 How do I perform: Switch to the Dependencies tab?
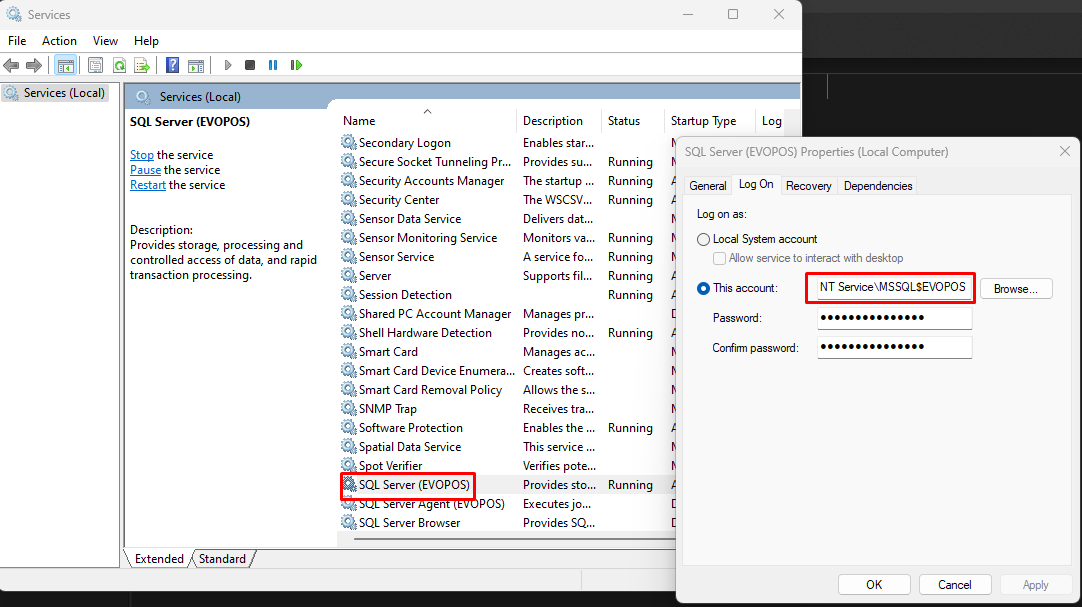tap(878, 186)
